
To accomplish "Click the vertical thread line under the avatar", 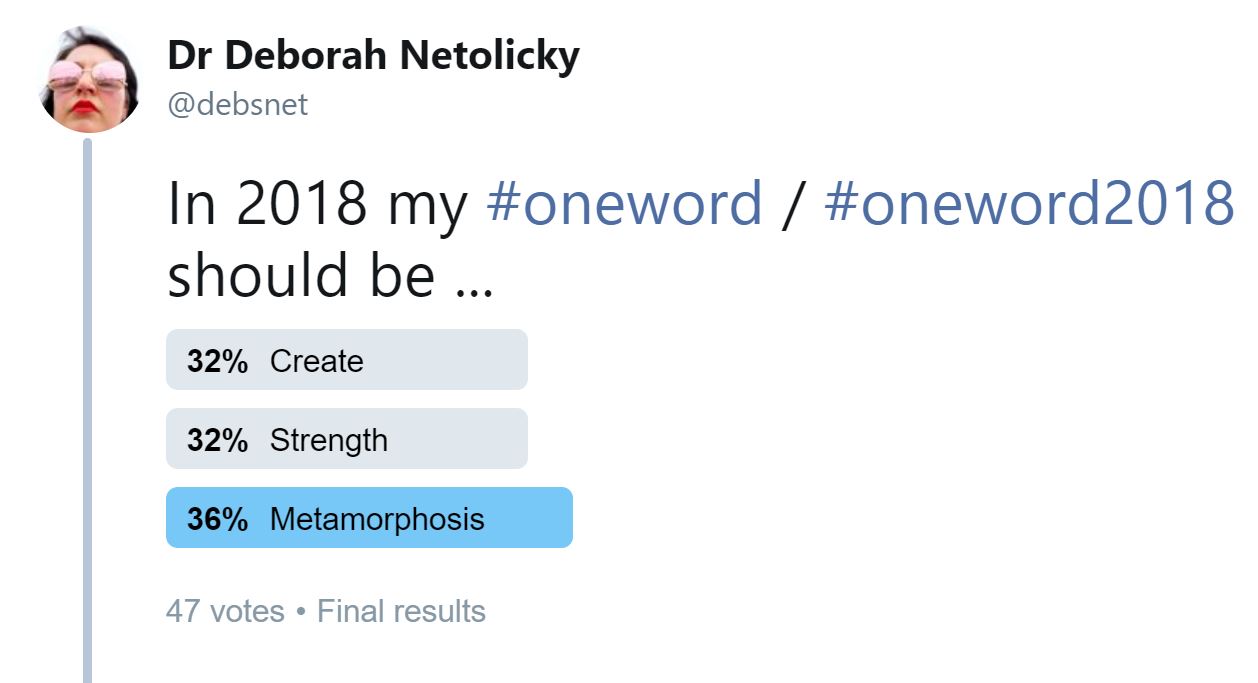I will [87, 400].
